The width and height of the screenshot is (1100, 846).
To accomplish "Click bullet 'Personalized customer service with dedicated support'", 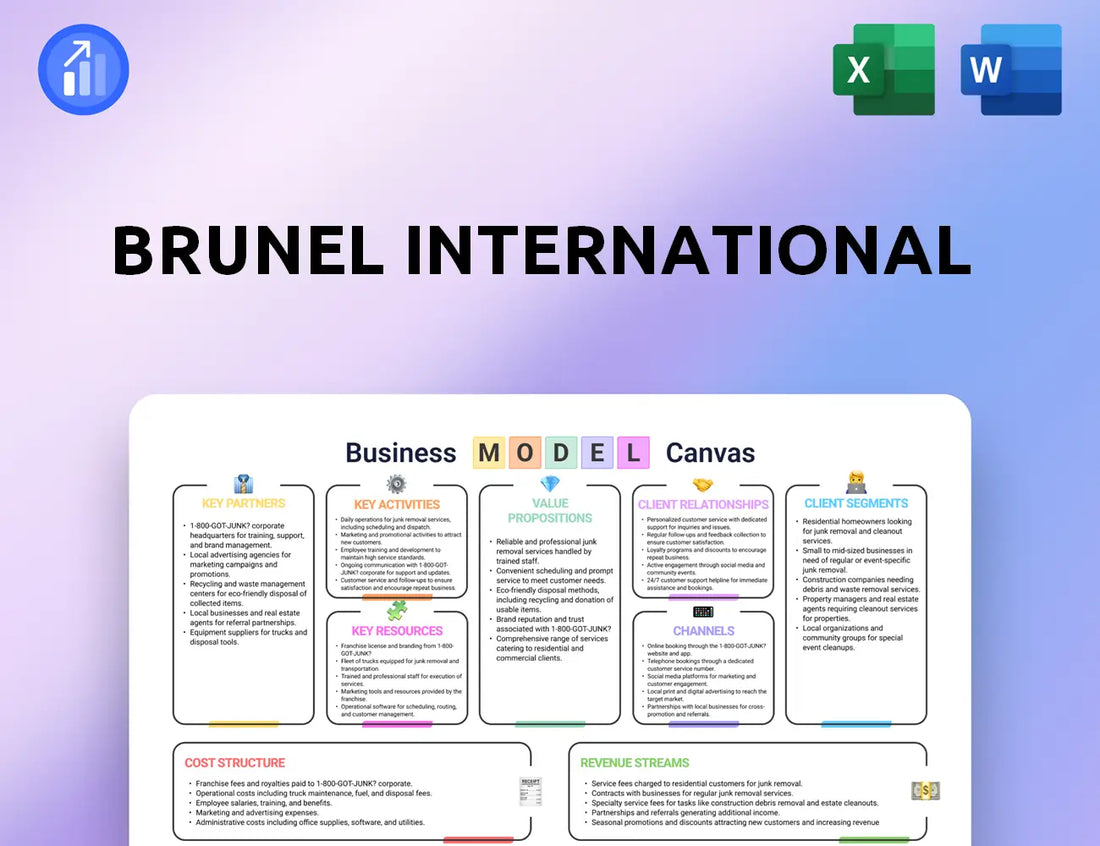I will pyautogui.click(x=706, y=523).
